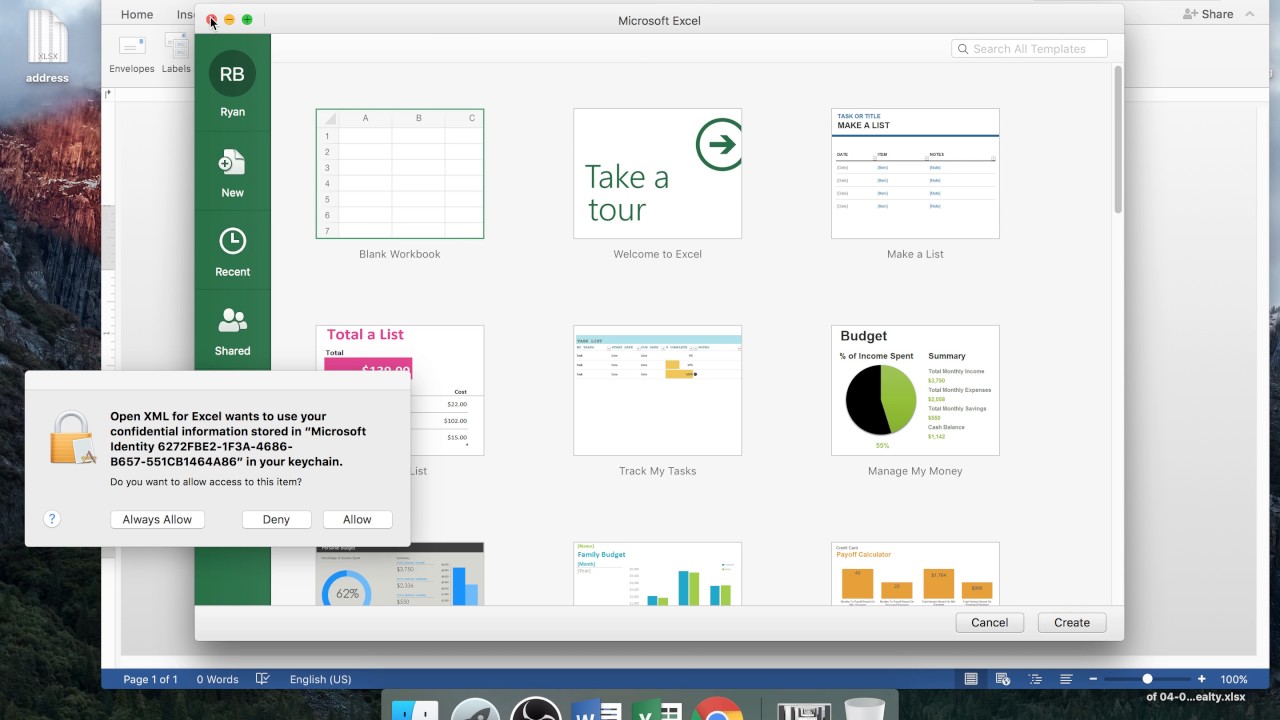
Task: Click Cancel in the Excel template gallery
Action: (990, 622)
